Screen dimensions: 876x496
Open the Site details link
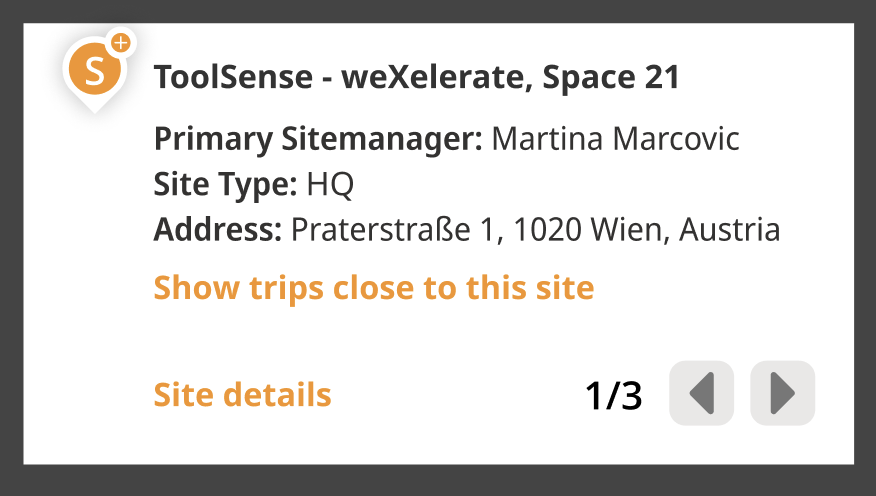coord(242,395)
